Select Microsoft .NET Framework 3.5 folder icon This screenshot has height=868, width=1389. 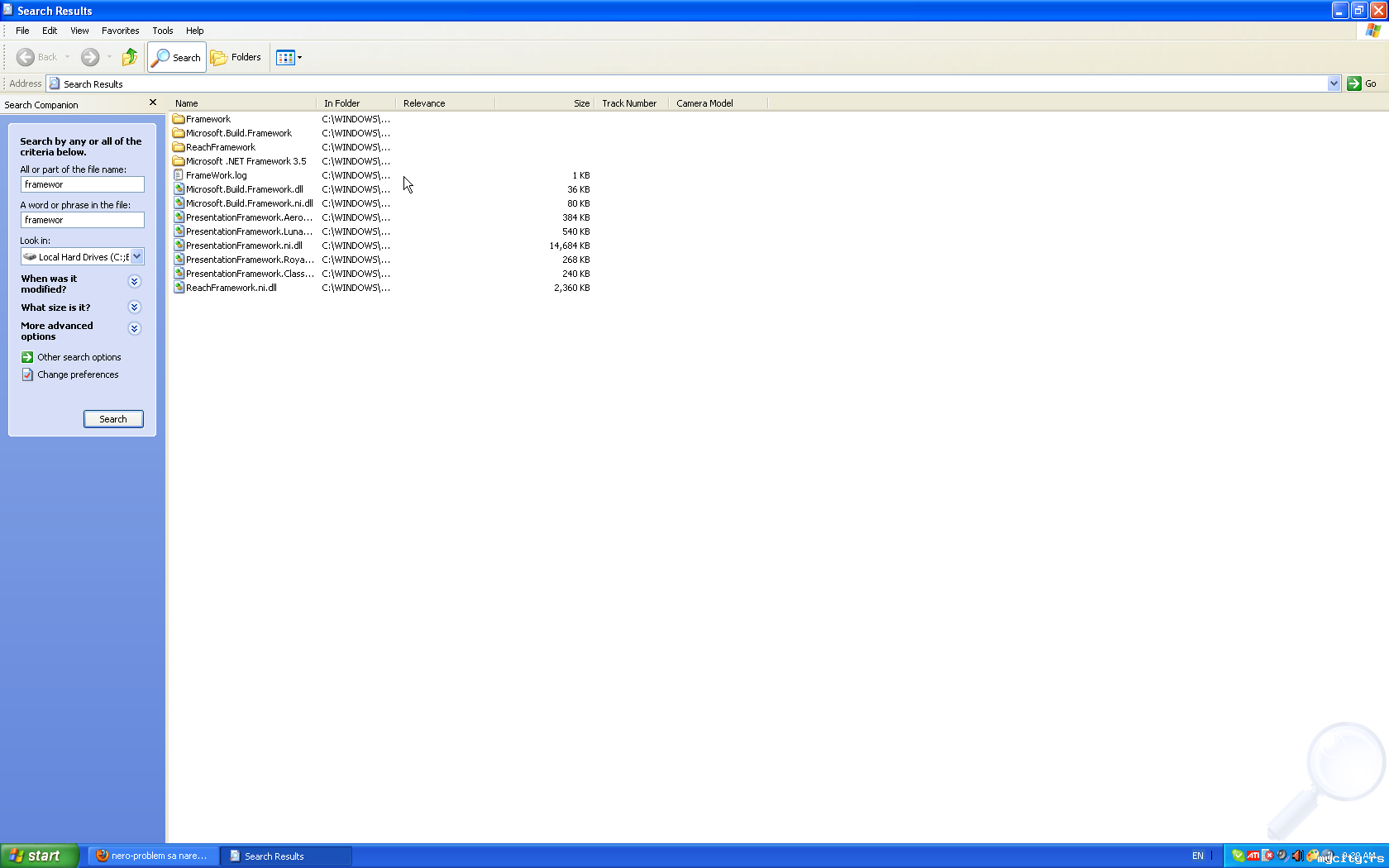179,161
